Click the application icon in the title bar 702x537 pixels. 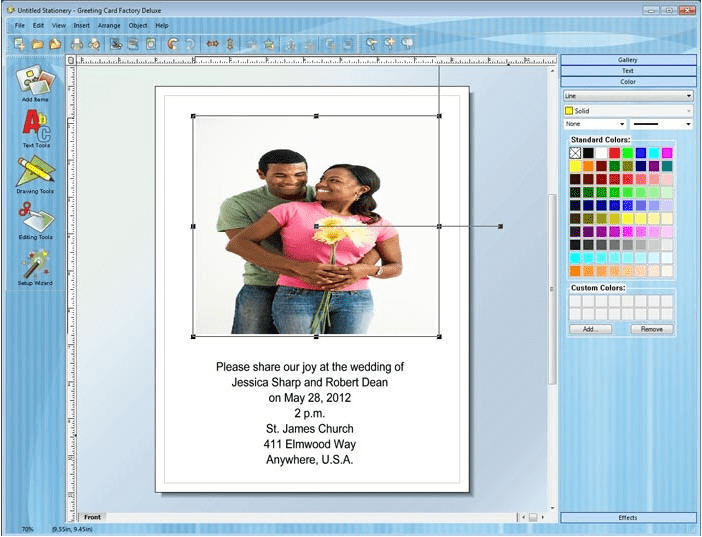[11, 10]
